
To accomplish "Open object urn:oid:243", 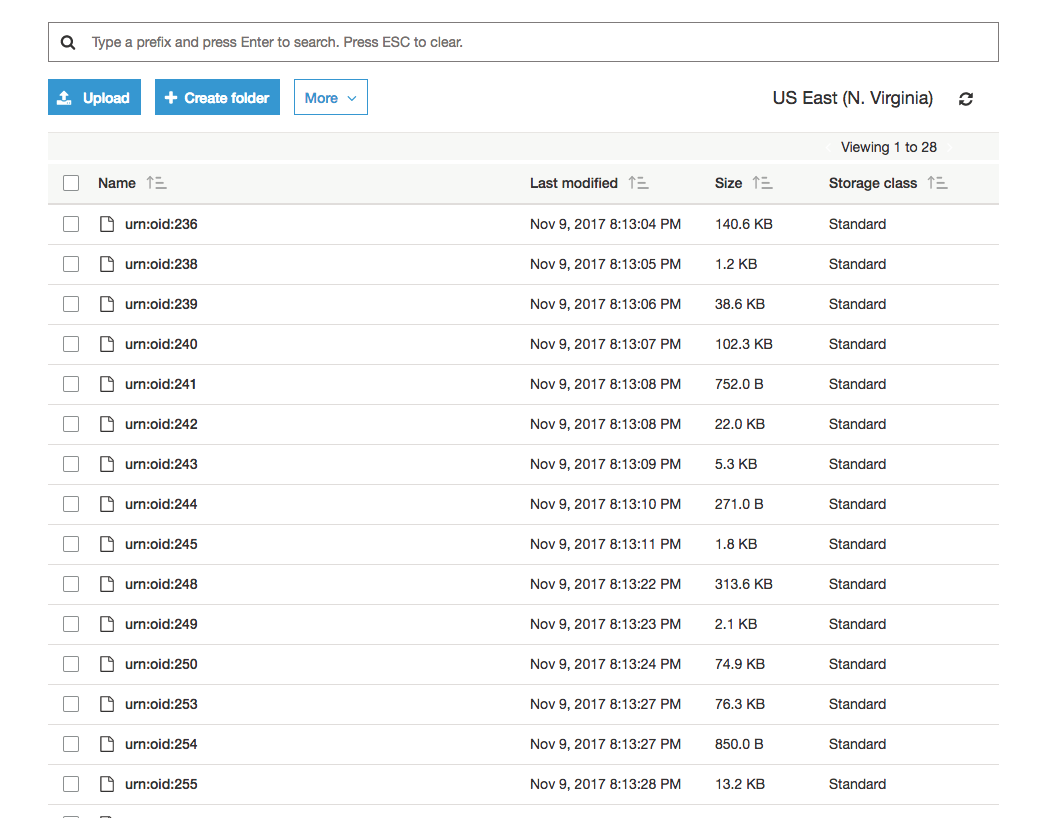I will [161, 464].
